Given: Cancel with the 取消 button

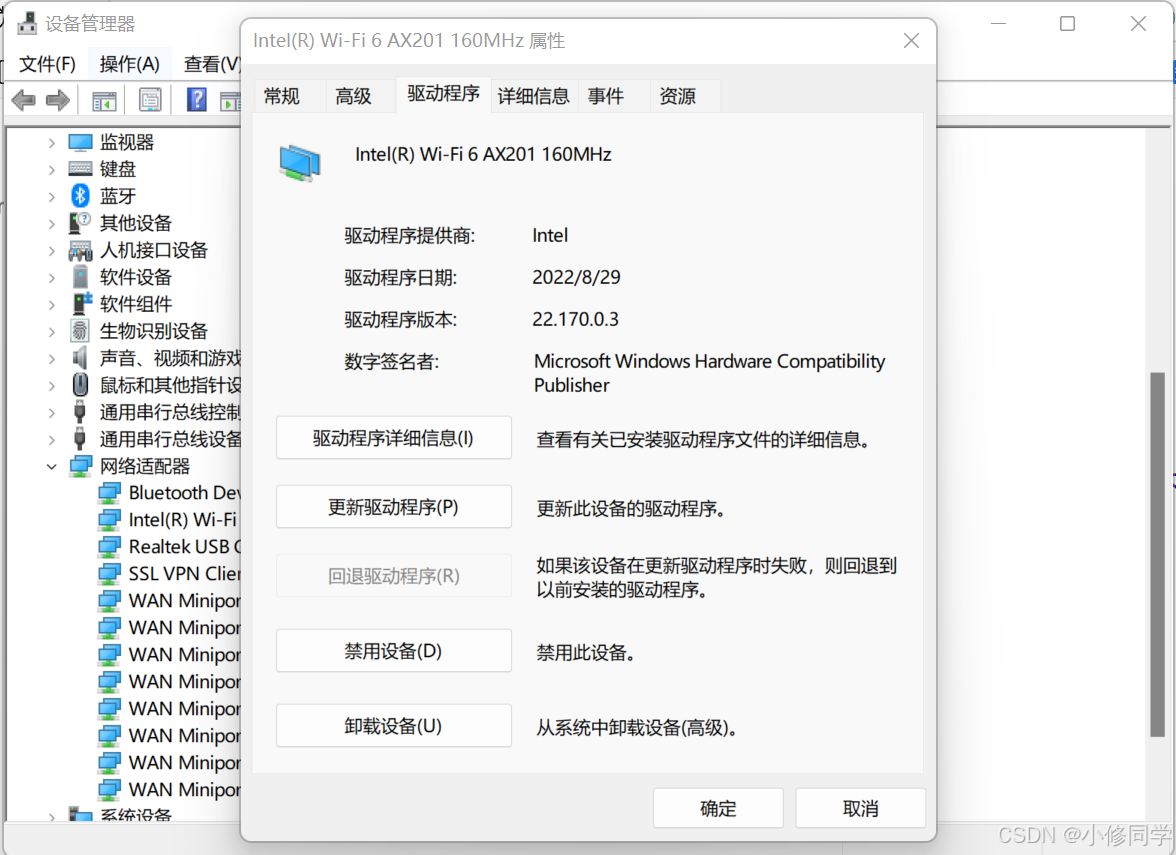Looking at the screenshot, I should [861, 808].
